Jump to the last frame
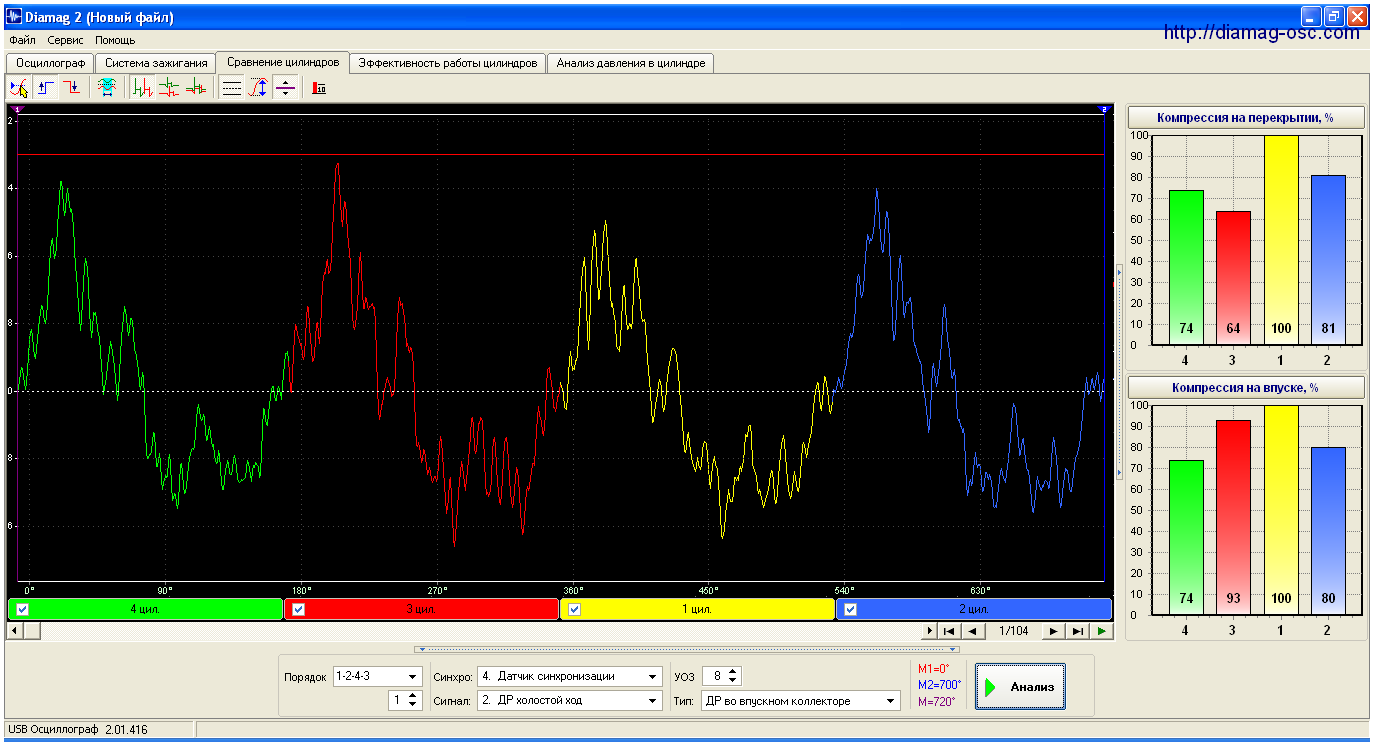The height and width of the screenshot is (742, 1374). [1078, 631]
